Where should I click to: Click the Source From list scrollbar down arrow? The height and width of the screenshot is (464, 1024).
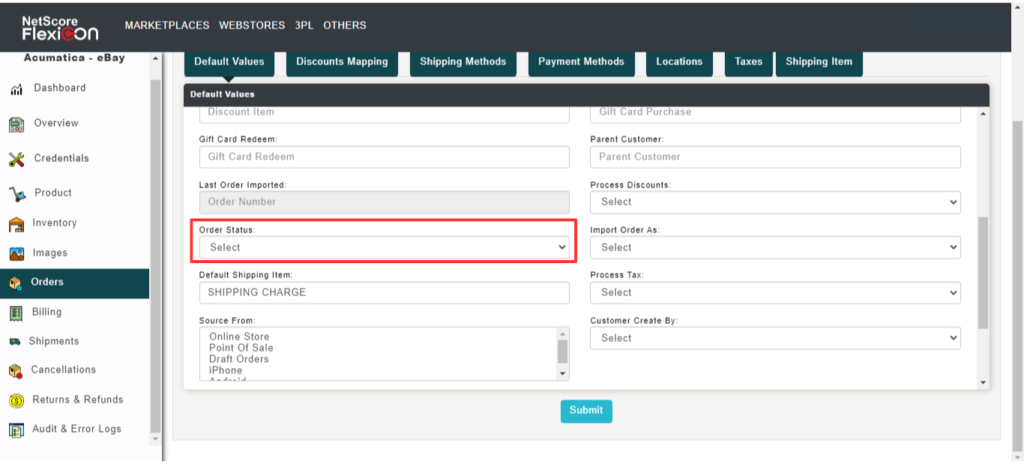(x=562, y=373)
